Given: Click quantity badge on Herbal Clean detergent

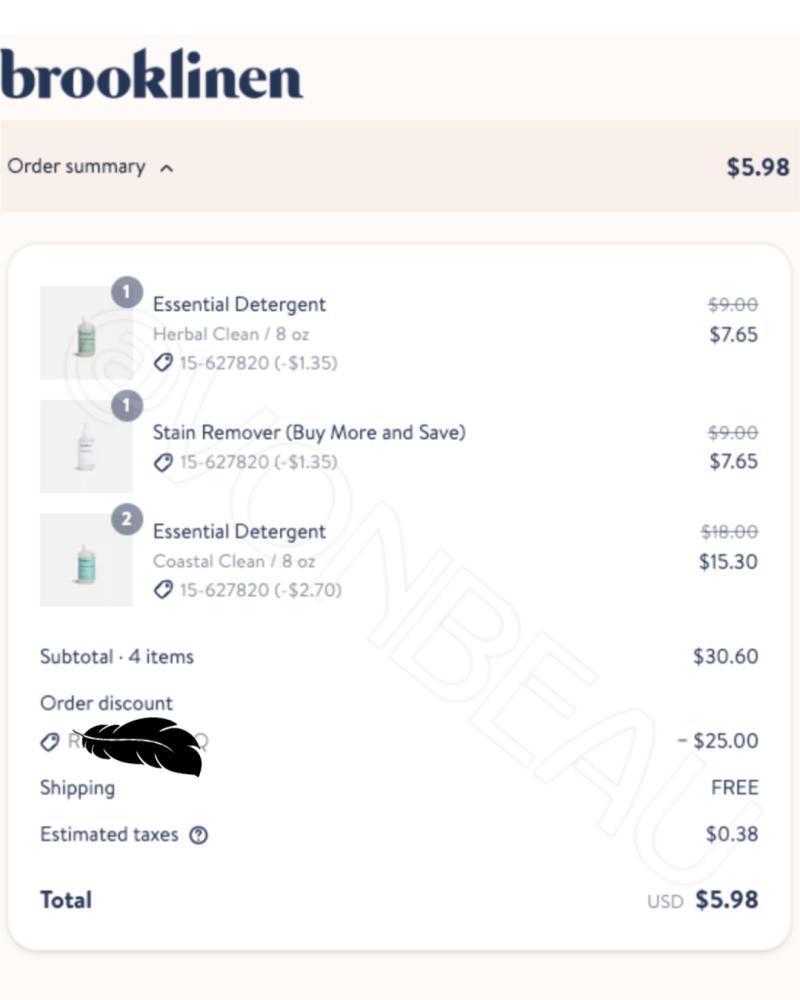Looking at the screenshot, I should 127,292.
